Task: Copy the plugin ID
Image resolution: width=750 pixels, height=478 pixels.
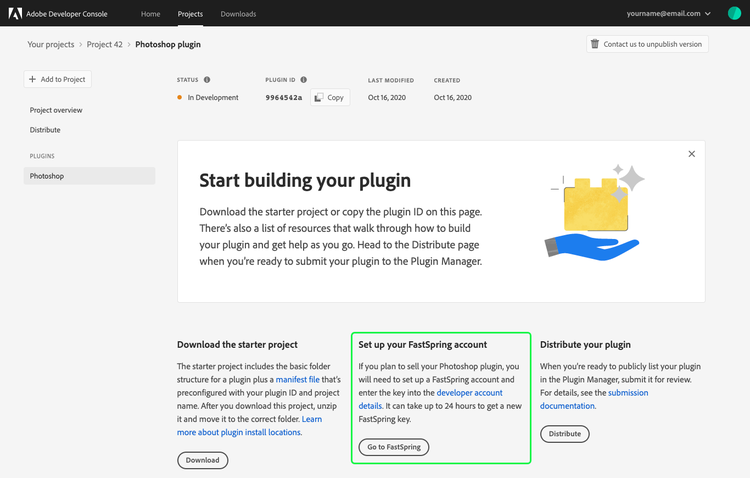Action: tap(329, 98)
